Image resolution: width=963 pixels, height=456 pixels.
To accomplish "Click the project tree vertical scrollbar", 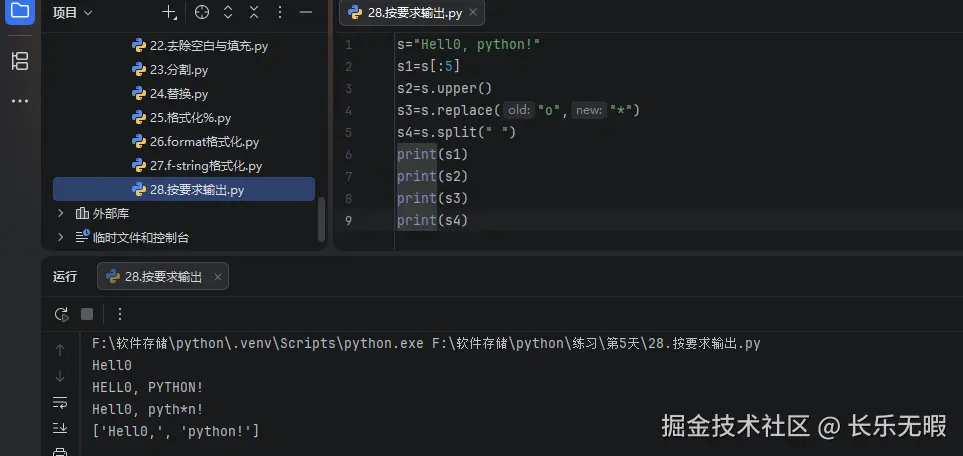I will click(x=321, y=220).
